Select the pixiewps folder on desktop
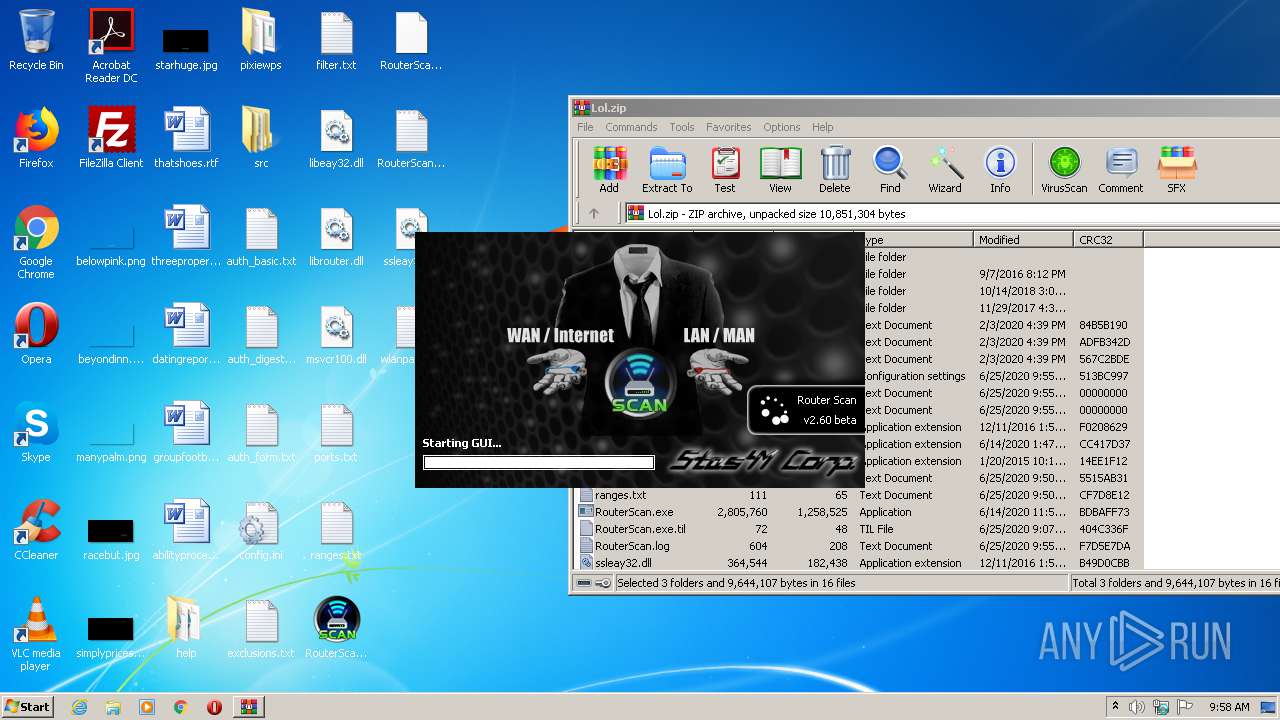Screen dimensions: 1280x720 (260, 41)
